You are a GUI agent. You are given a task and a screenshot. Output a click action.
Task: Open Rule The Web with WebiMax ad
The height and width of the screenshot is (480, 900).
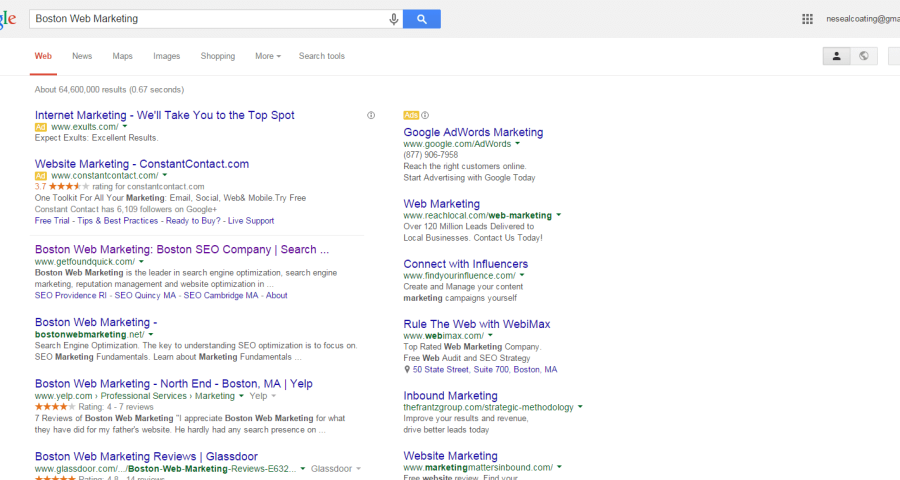click(476, 324)
